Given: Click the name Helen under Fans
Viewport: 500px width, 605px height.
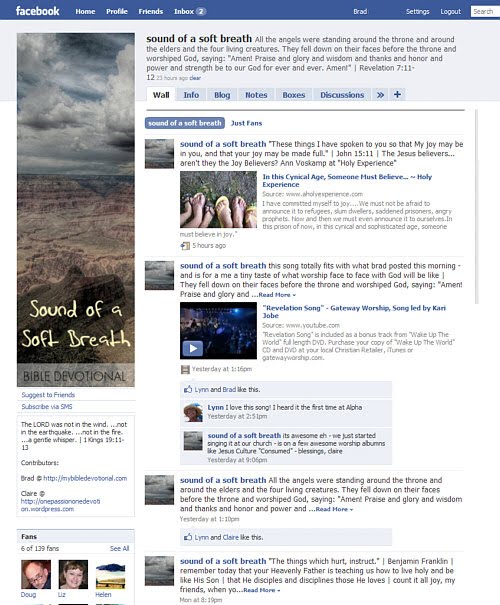Looking at the screenshot, I should (x=103, y=595).
